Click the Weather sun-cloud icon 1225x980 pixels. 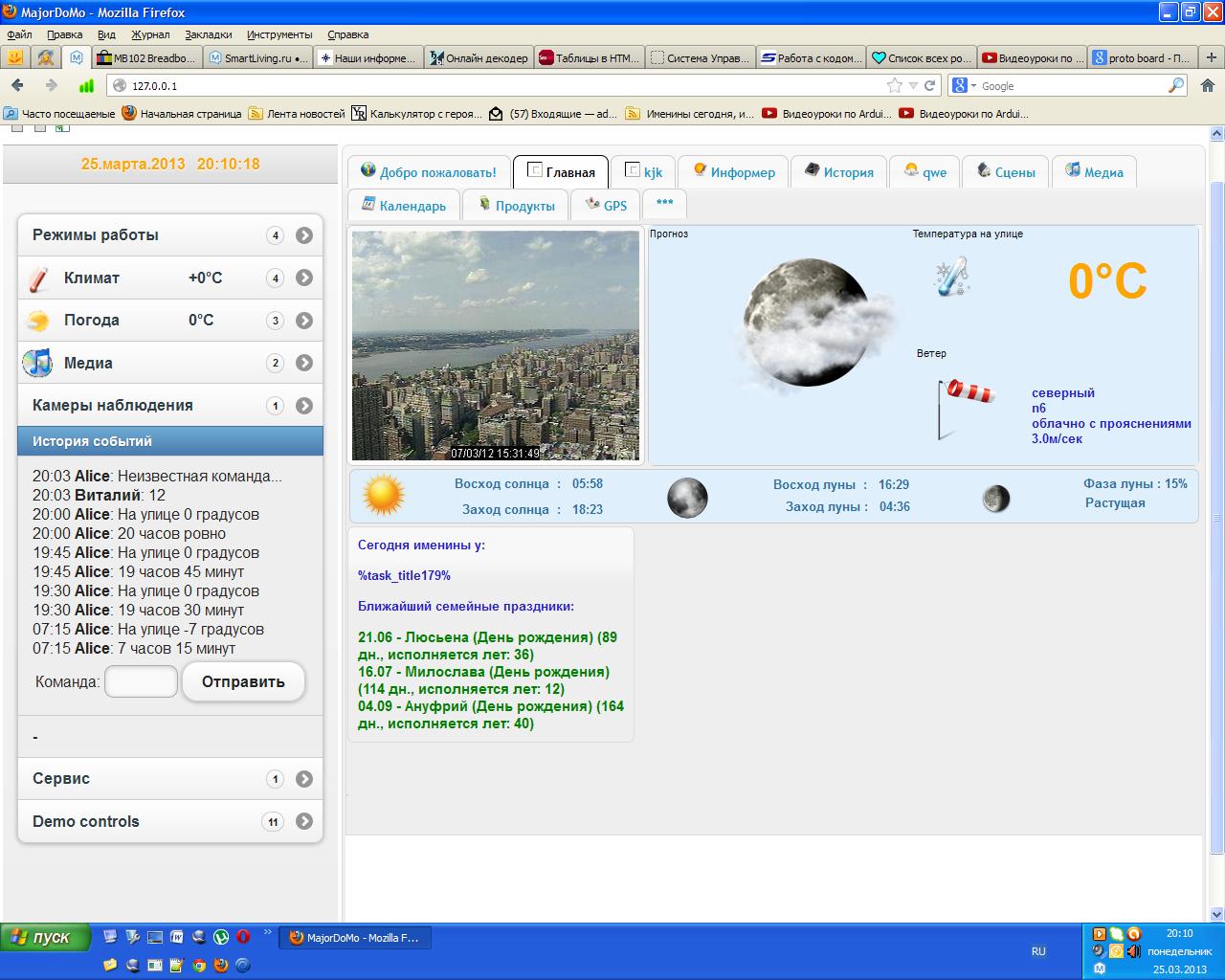coord(38,321)
